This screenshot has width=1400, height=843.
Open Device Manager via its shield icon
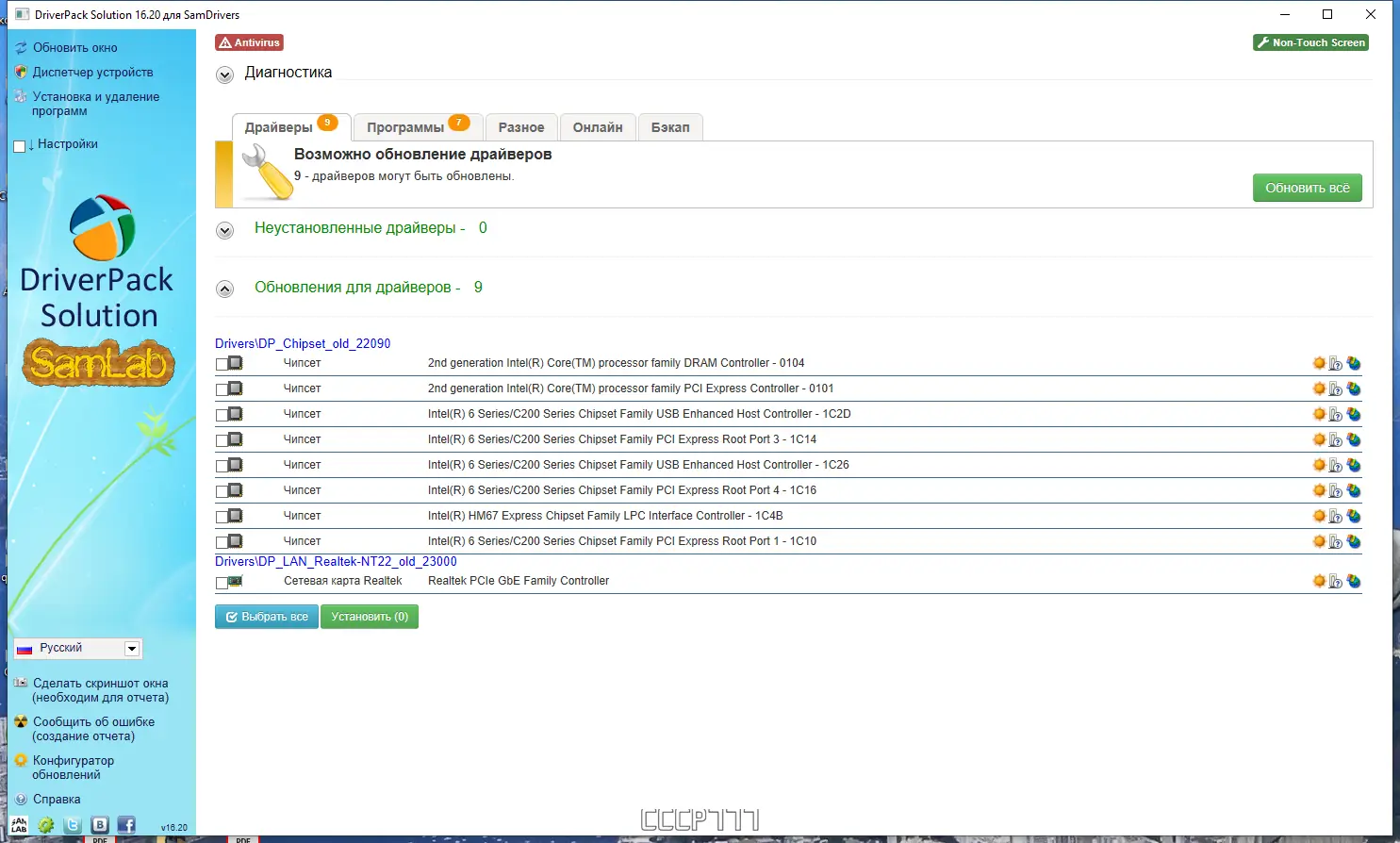pos(21,72)
